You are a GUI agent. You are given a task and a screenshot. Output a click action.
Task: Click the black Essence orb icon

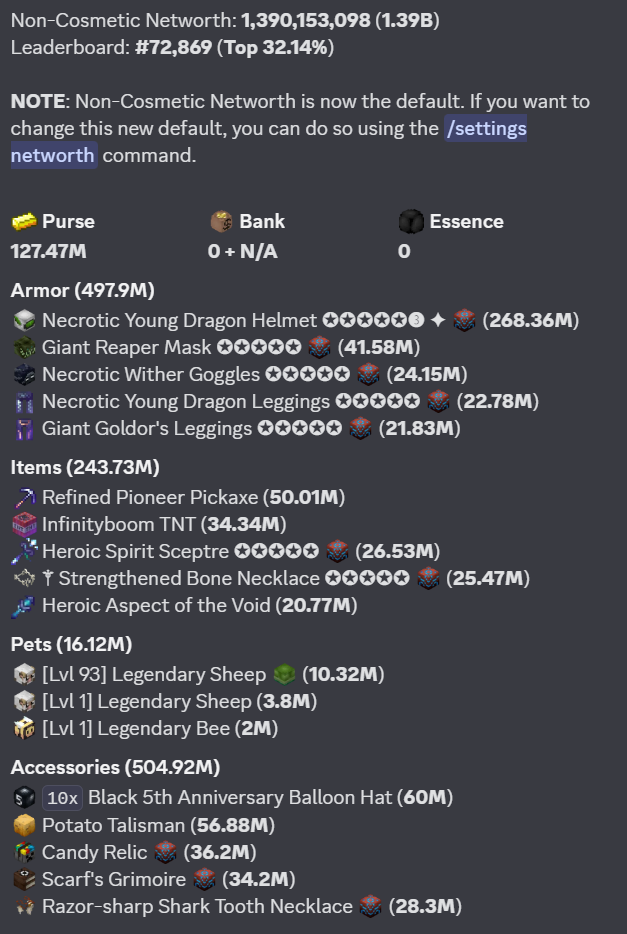[x=411, y=222]
